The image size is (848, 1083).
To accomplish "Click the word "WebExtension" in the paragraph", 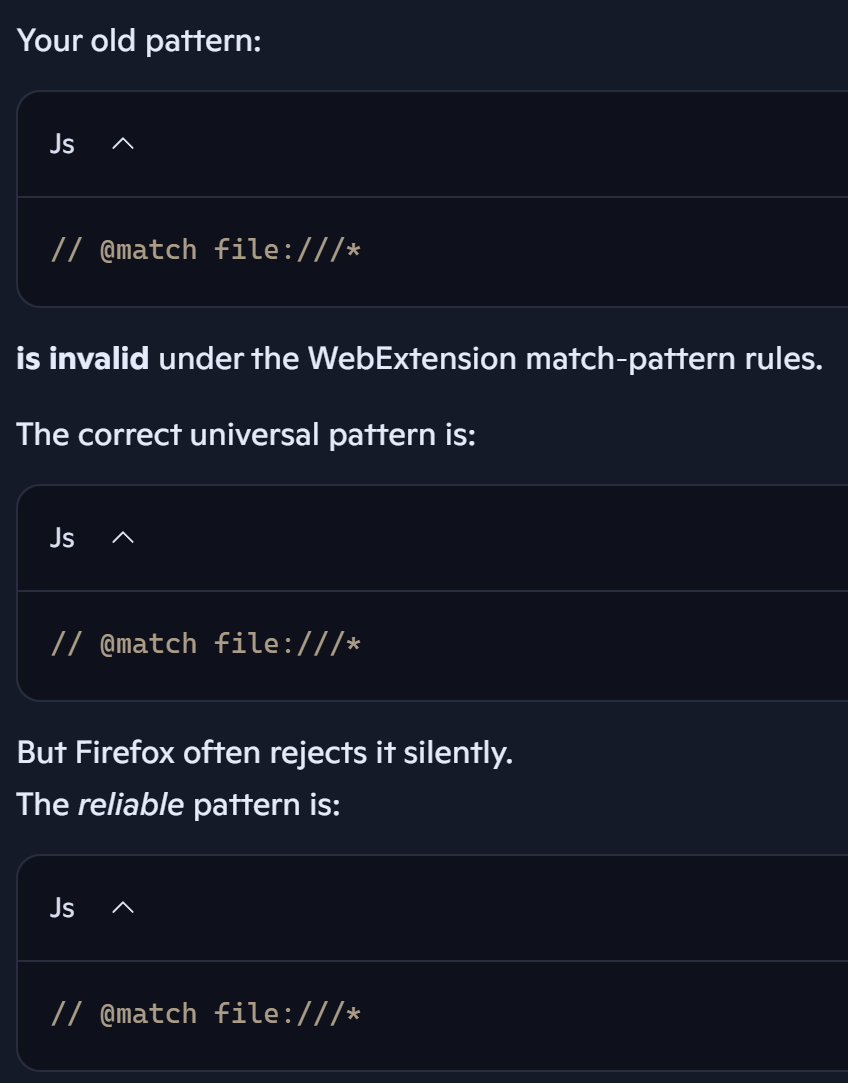I will click(412, 358).
